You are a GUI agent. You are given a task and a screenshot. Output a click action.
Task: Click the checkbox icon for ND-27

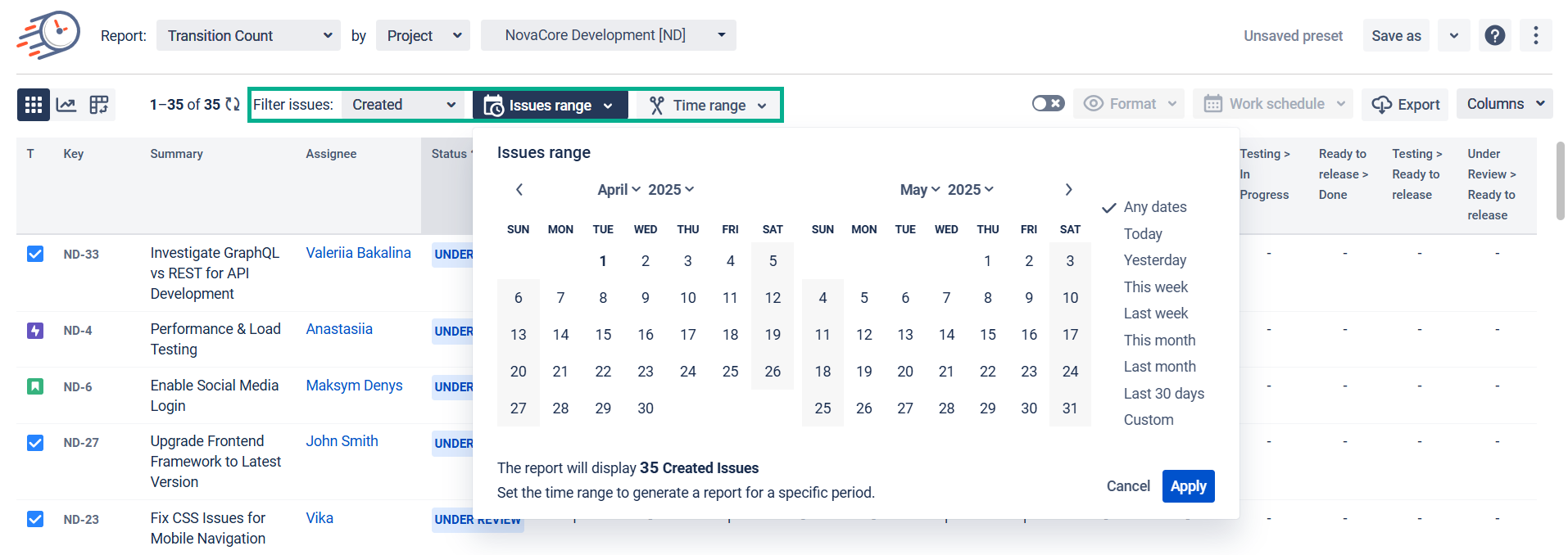[x=35, y=443]
